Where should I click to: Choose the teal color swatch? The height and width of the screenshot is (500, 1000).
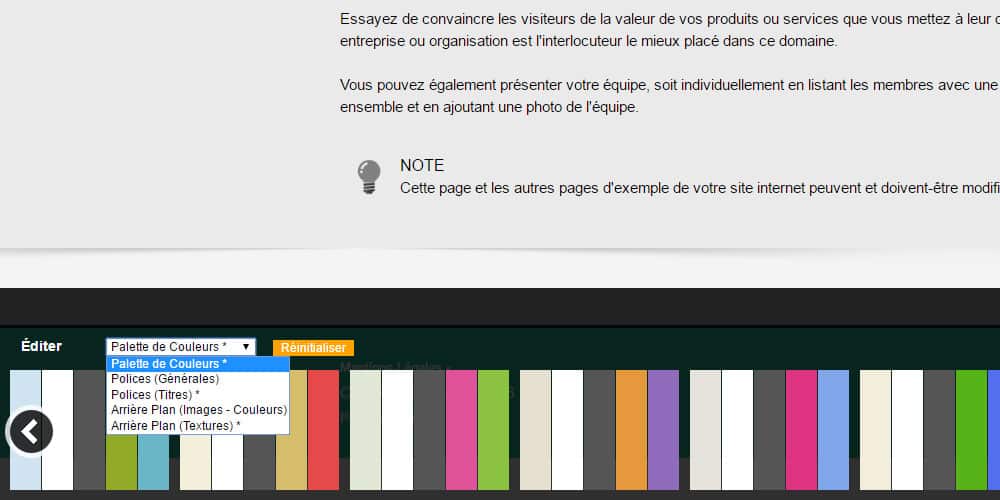point(154,462)
